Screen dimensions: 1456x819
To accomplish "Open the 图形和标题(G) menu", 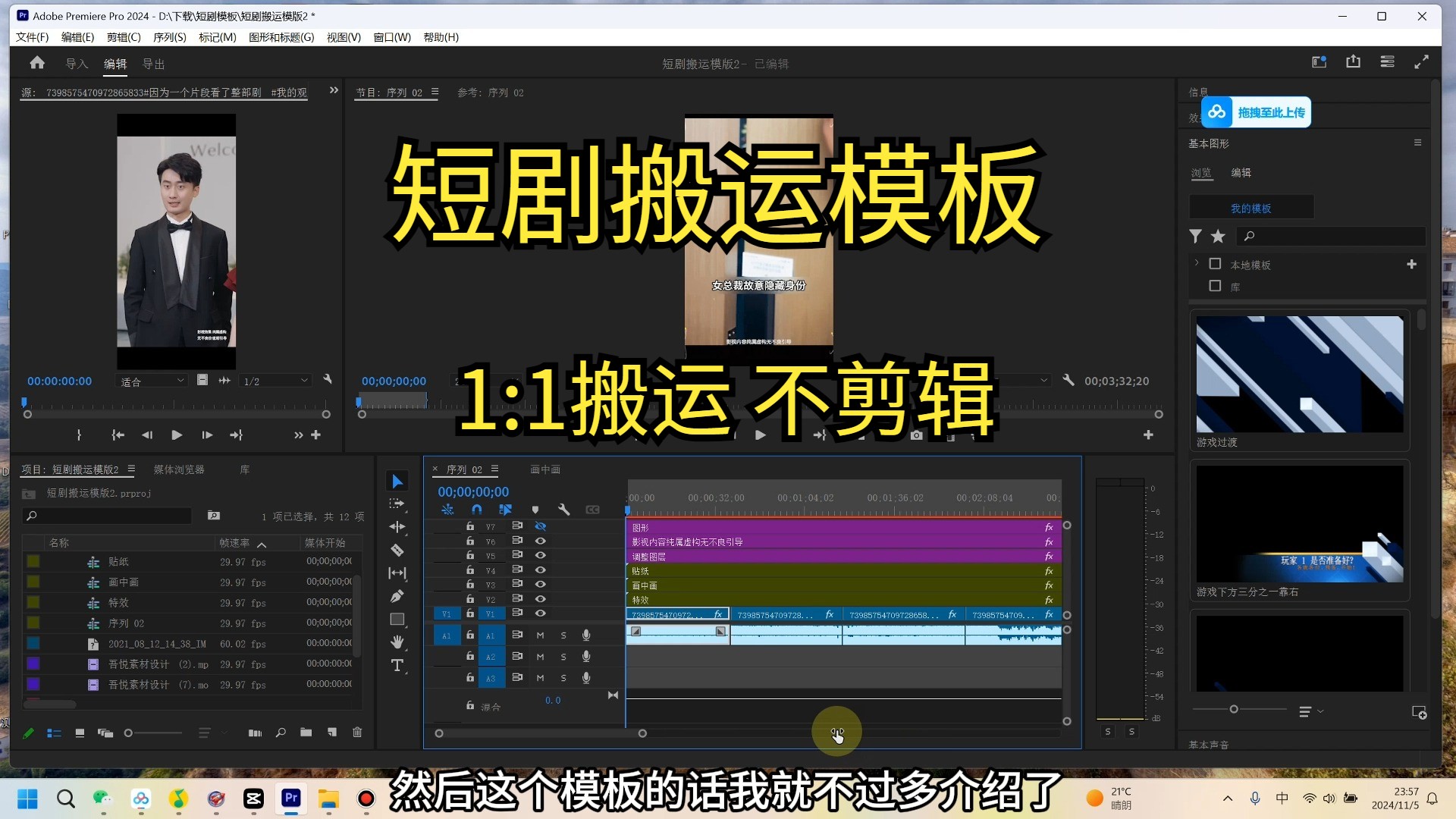I will click(x=281, y=37).
